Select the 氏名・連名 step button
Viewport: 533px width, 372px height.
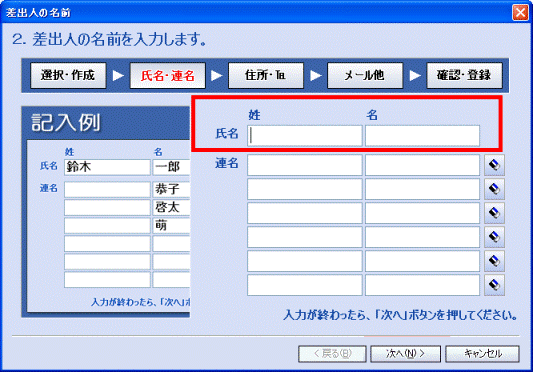click(168, 75)
